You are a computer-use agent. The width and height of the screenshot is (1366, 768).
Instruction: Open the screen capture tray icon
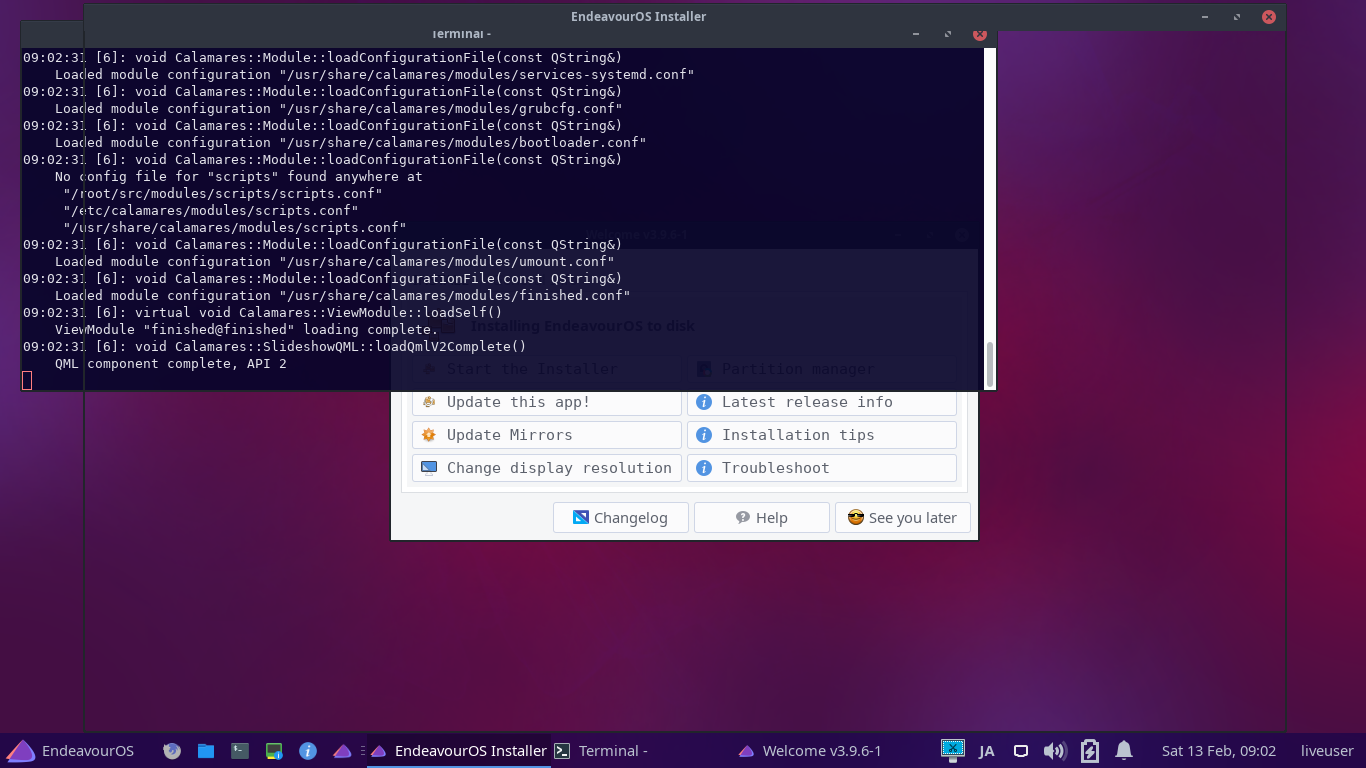(x=953, y=750)
